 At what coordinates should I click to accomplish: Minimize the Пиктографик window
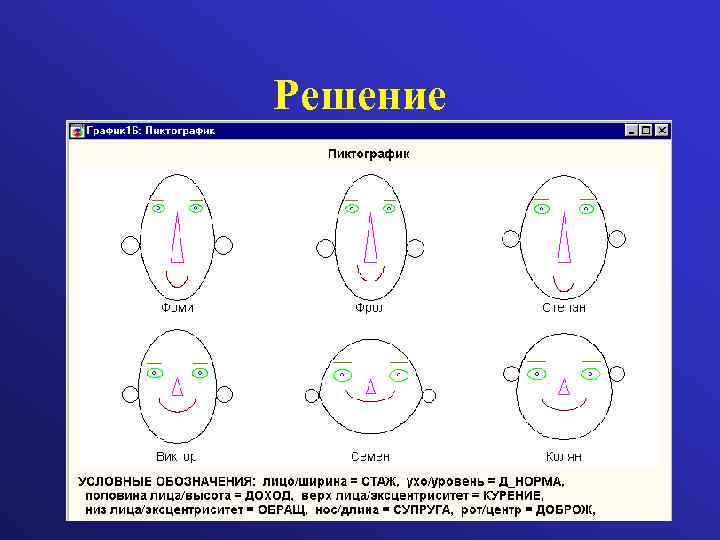(632, 130)
